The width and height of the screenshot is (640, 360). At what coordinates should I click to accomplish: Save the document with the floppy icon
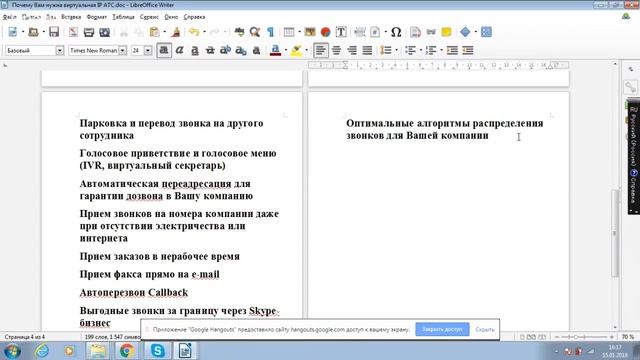tap(54, 32)
